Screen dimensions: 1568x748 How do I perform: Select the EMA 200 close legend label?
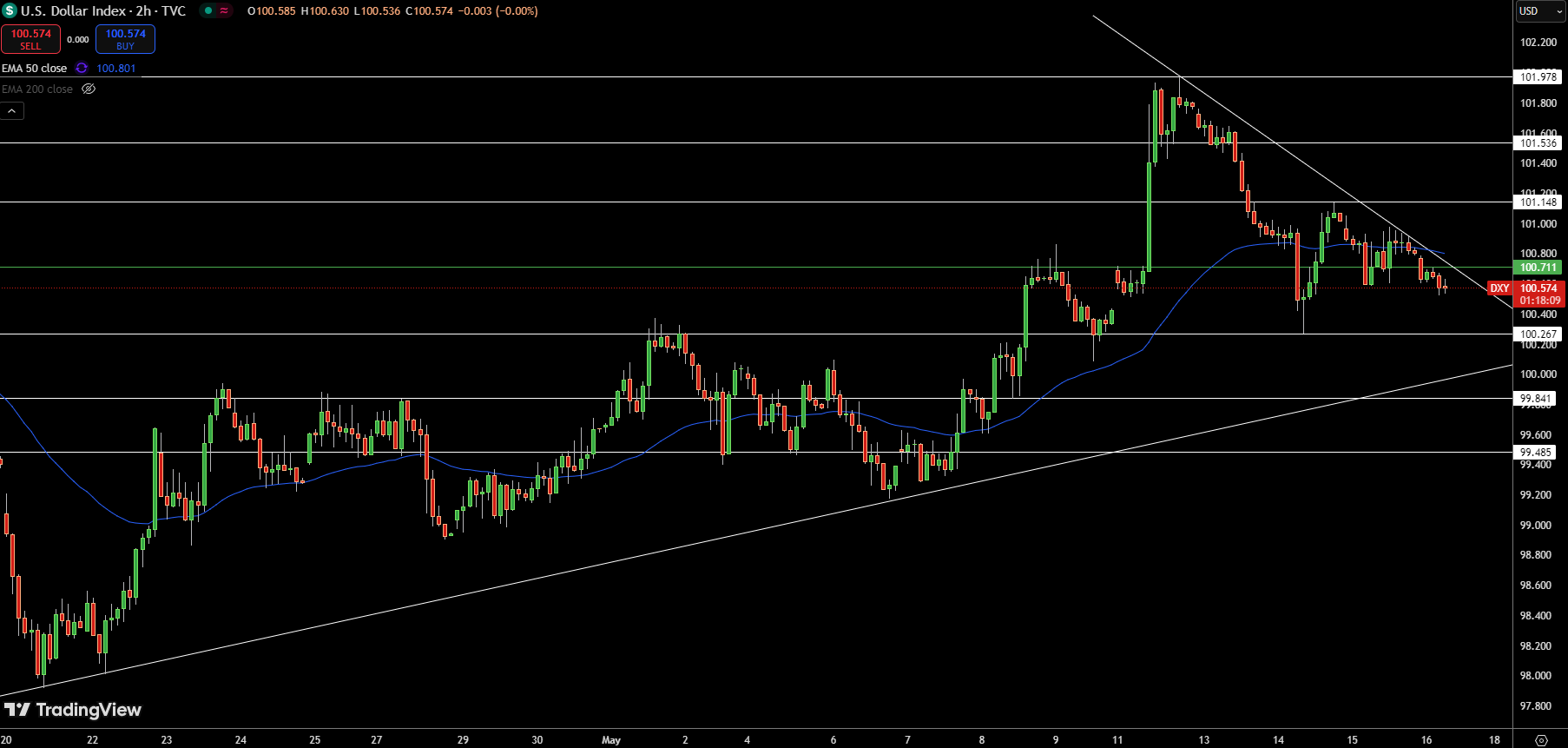(37, 89)
